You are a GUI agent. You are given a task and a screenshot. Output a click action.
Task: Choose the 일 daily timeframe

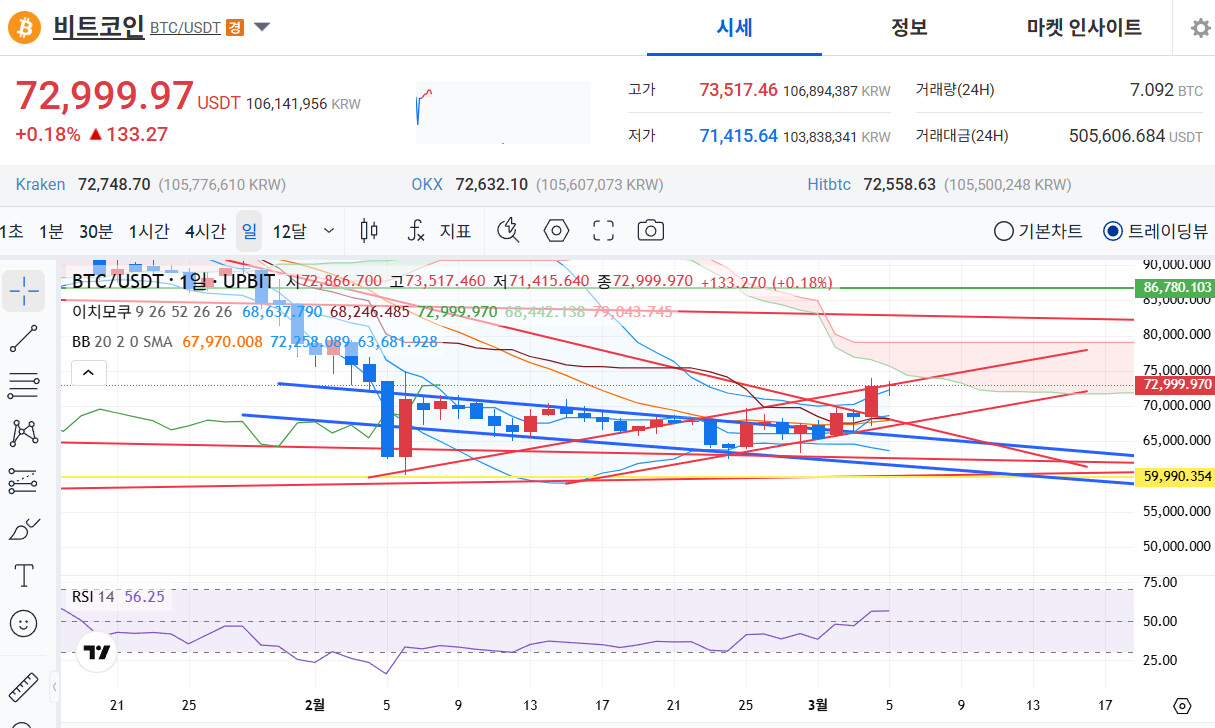pyautogui.click(x=249, y=231)
